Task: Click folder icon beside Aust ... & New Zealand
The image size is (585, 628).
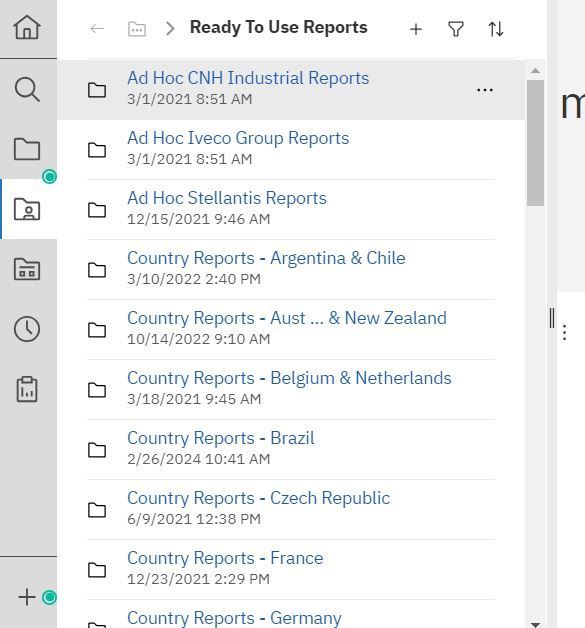Action: pos(97,330)
